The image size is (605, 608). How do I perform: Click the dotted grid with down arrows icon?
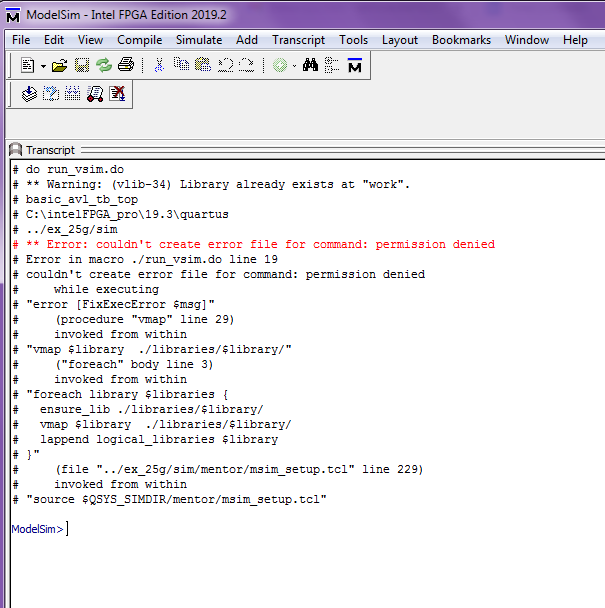(x=73, y=93)
